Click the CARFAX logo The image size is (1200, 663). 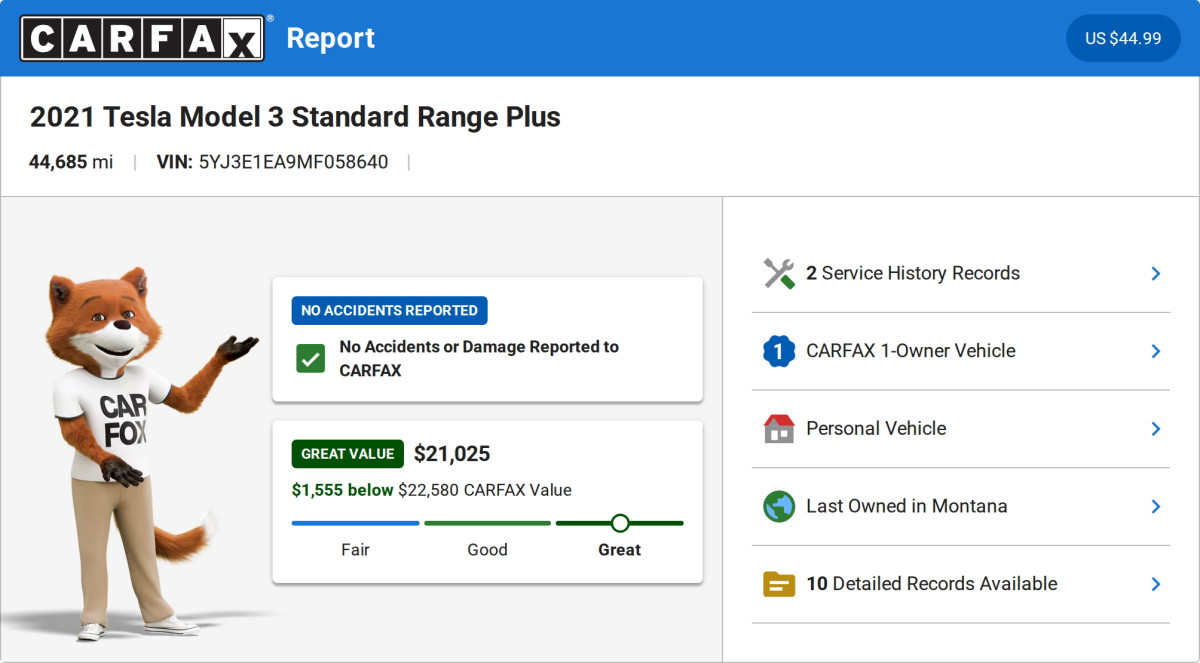[x=143, y=38]
